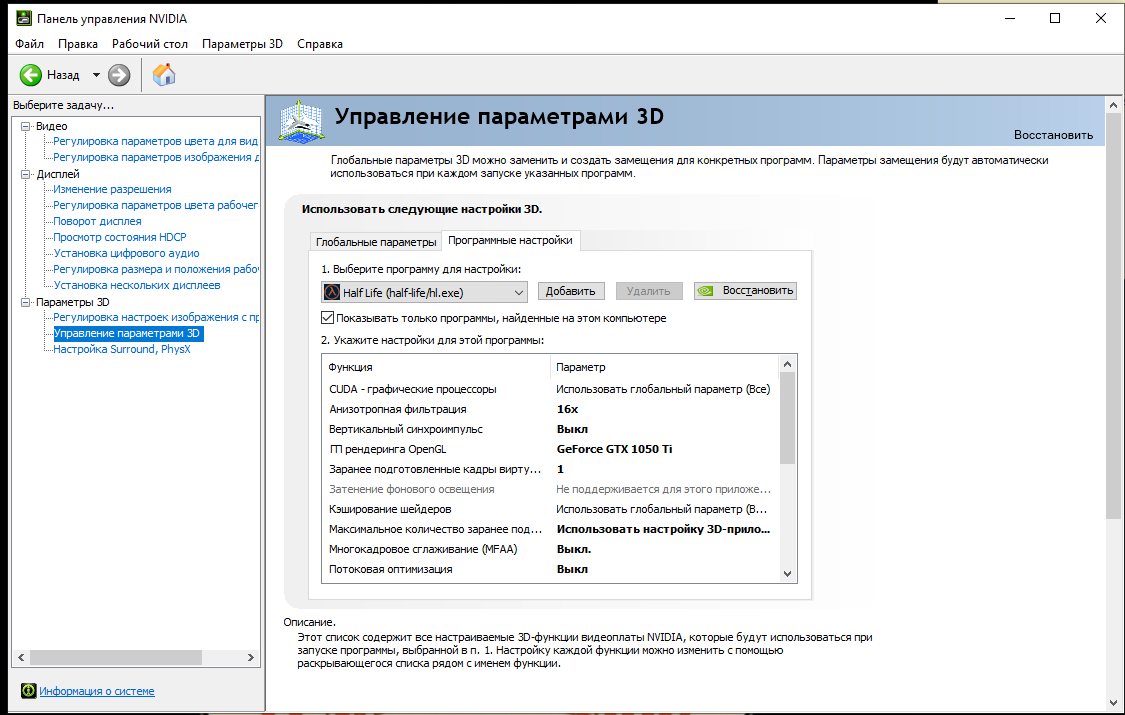Click the disabled Удалить button
Viewport: 1125px width, 715px height.
pos(649,291)
